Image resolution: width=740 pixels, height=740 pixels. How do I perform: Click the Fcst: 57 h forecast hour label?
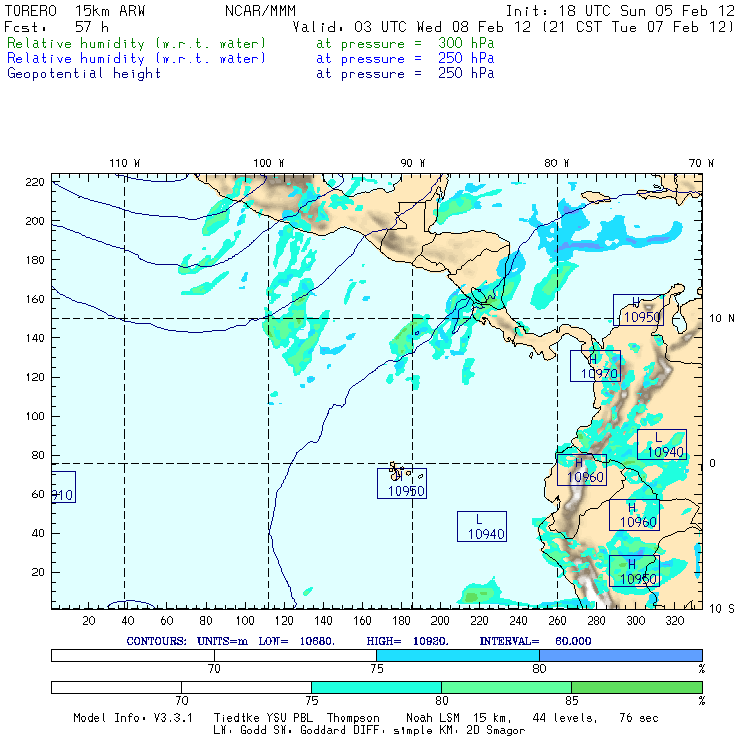point(57,27)
